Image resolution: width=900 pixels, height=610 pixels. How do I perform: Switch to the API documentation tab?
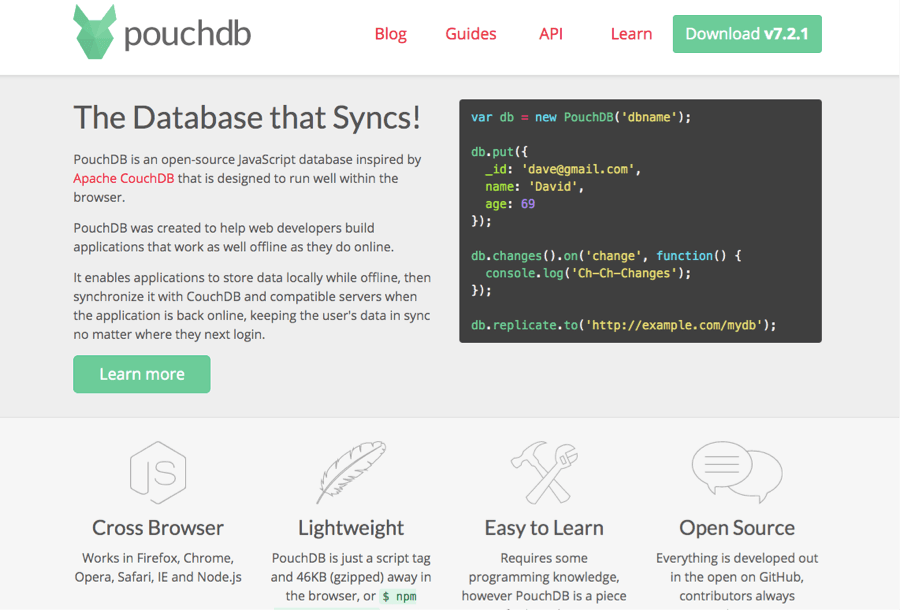point(551,33)
